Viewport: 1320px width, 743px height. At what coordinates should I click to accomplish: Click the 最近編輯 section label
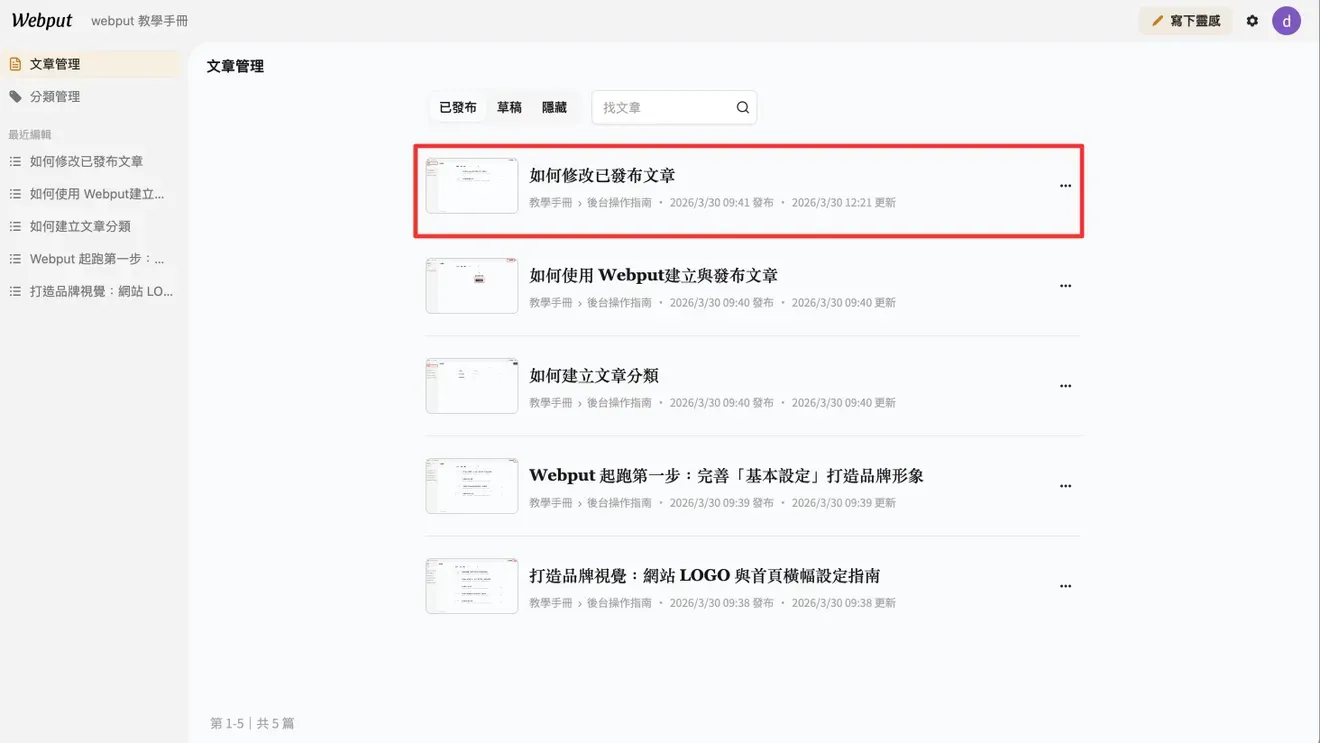pos(30,134)
